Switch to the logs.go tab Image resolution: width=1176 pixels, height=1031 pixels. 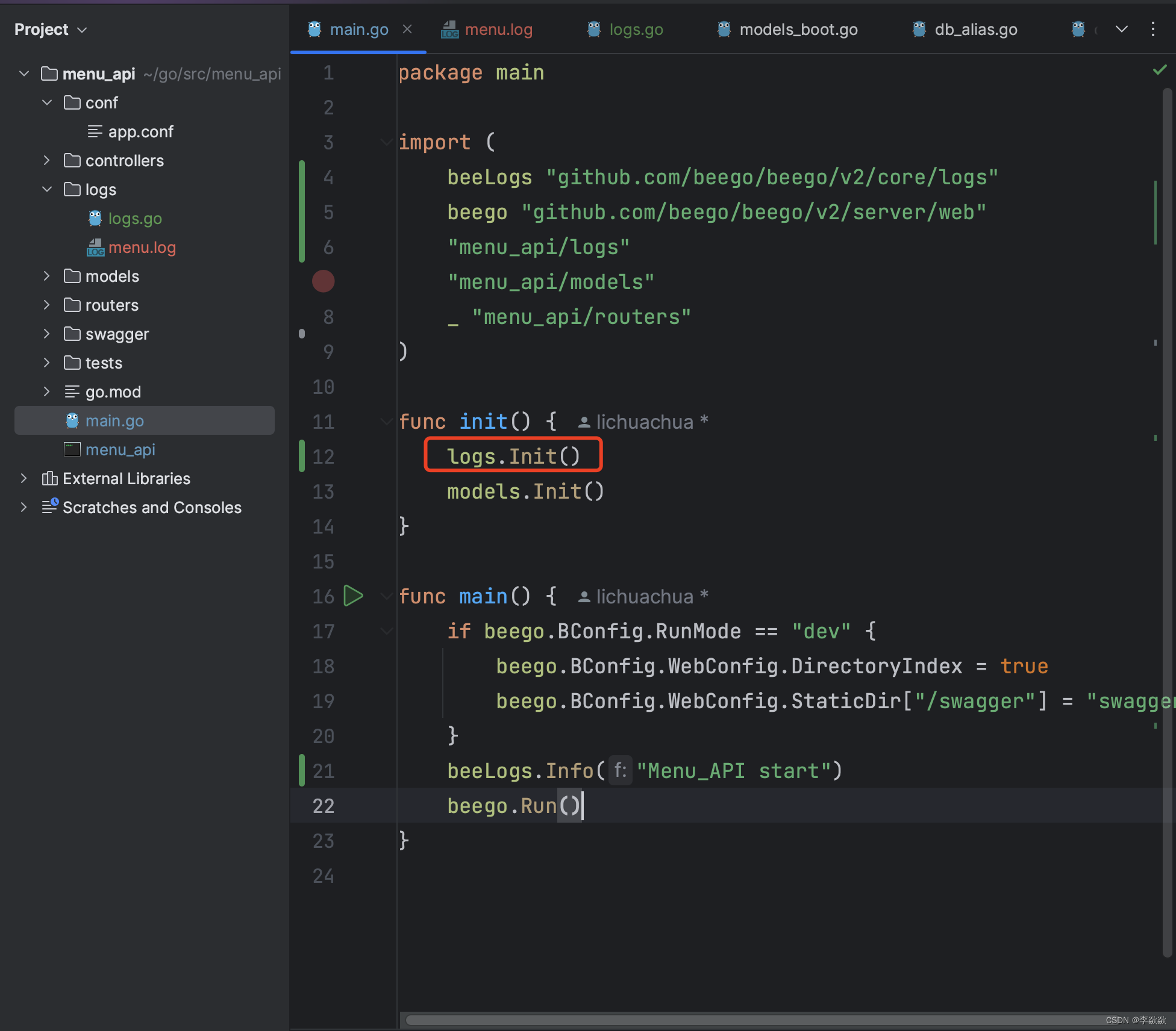tap(636, 29)
